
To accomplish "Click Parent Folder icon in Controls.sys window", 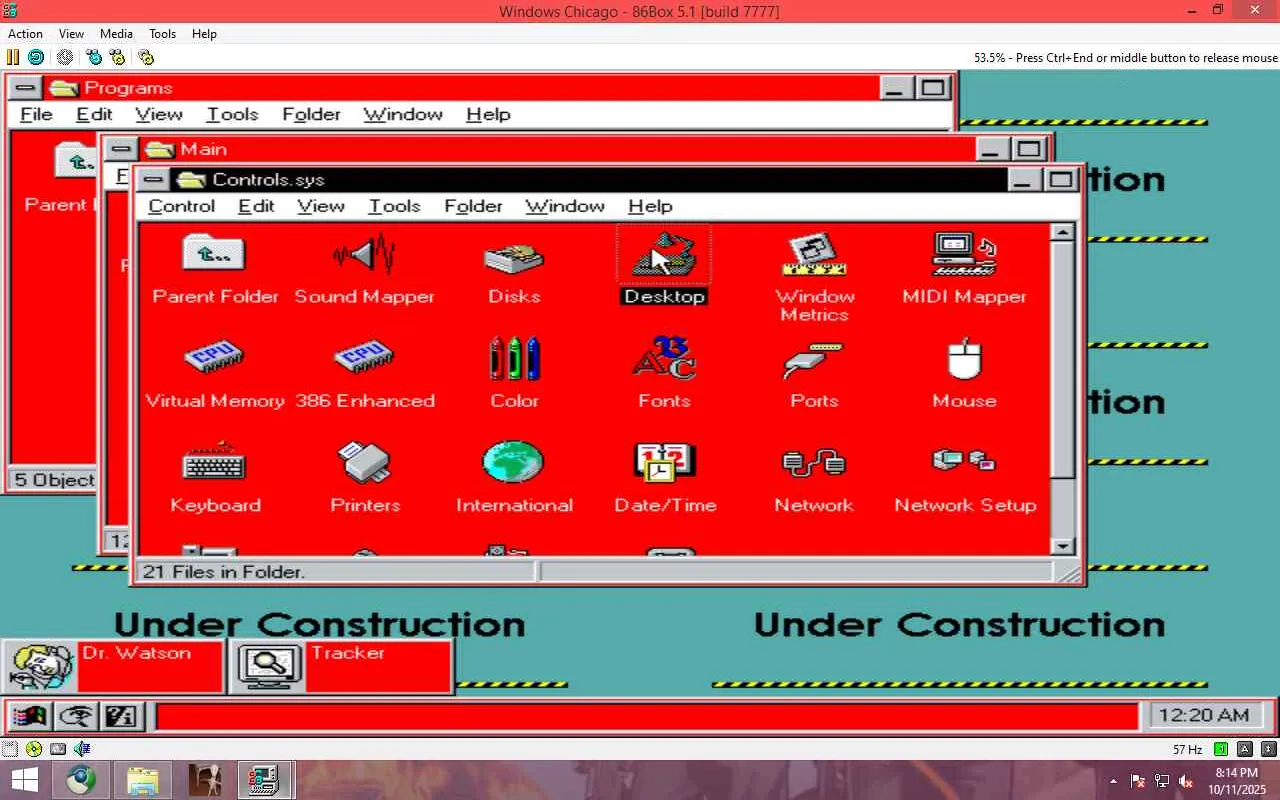I will tap(214, 253).
